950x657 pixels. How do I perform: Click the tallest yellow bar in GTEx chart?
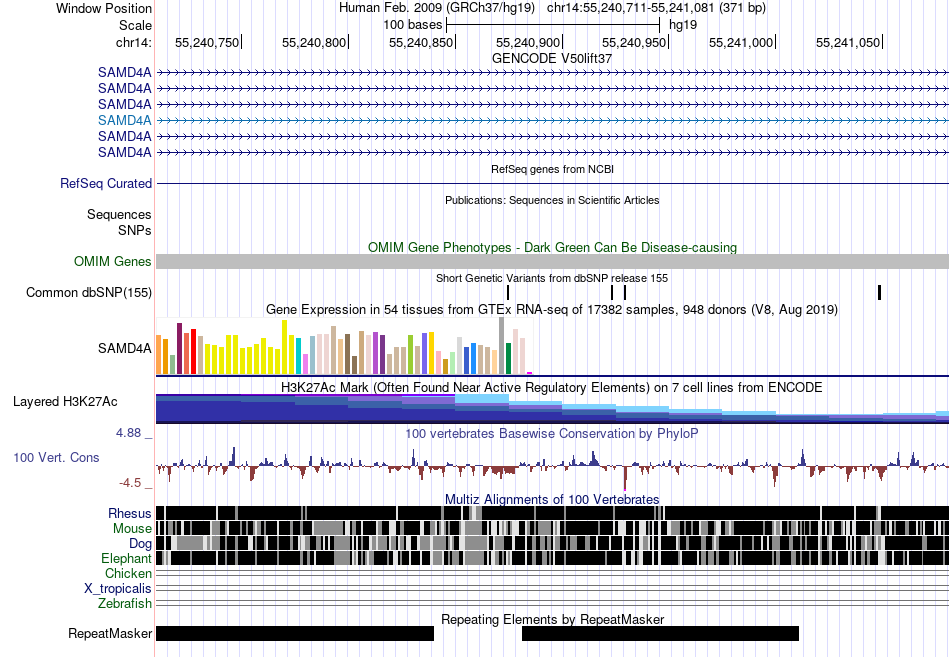point(284,347)
